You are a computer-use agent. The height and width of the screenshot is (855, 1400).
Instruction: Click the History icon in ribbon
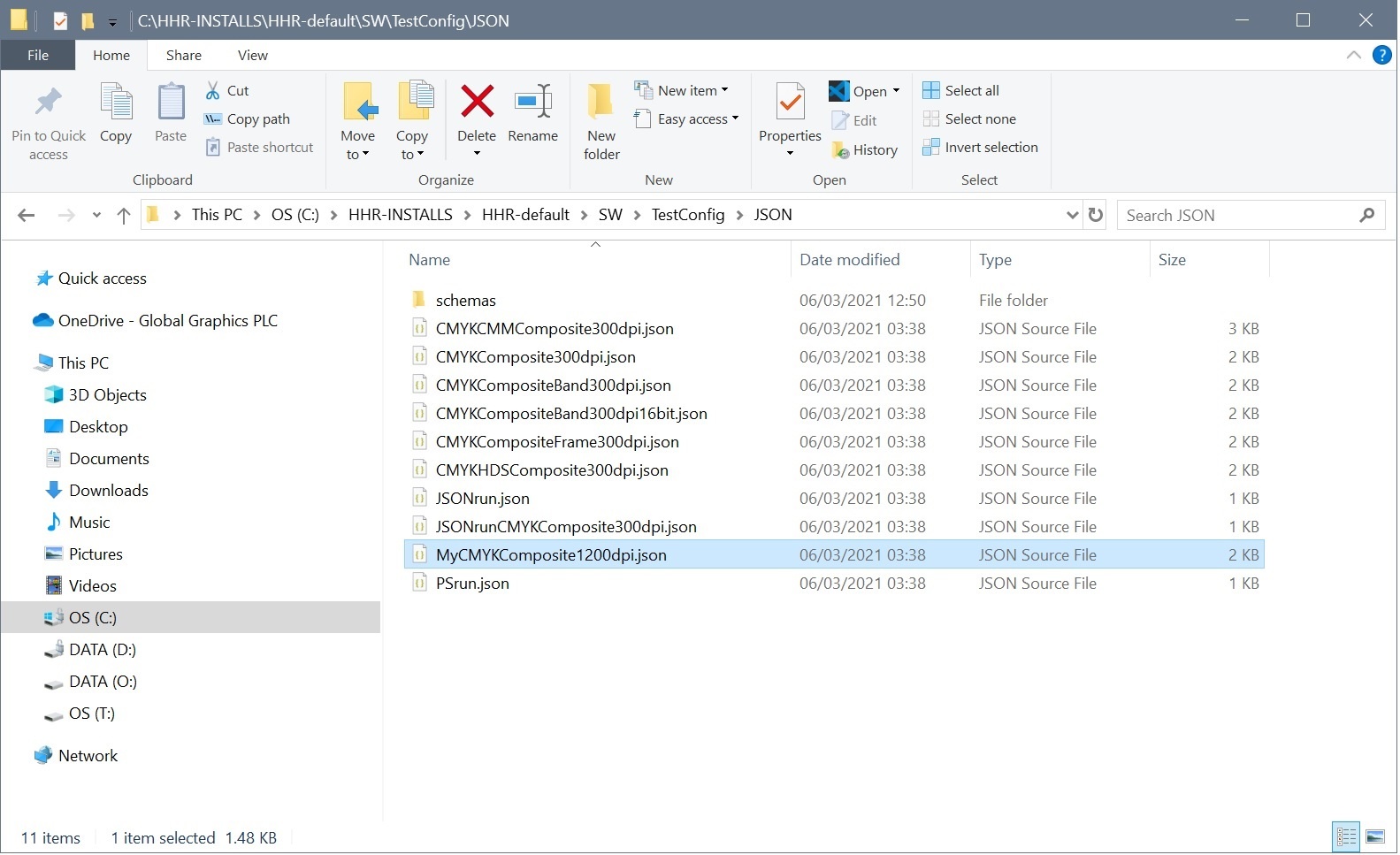(840, 150)
